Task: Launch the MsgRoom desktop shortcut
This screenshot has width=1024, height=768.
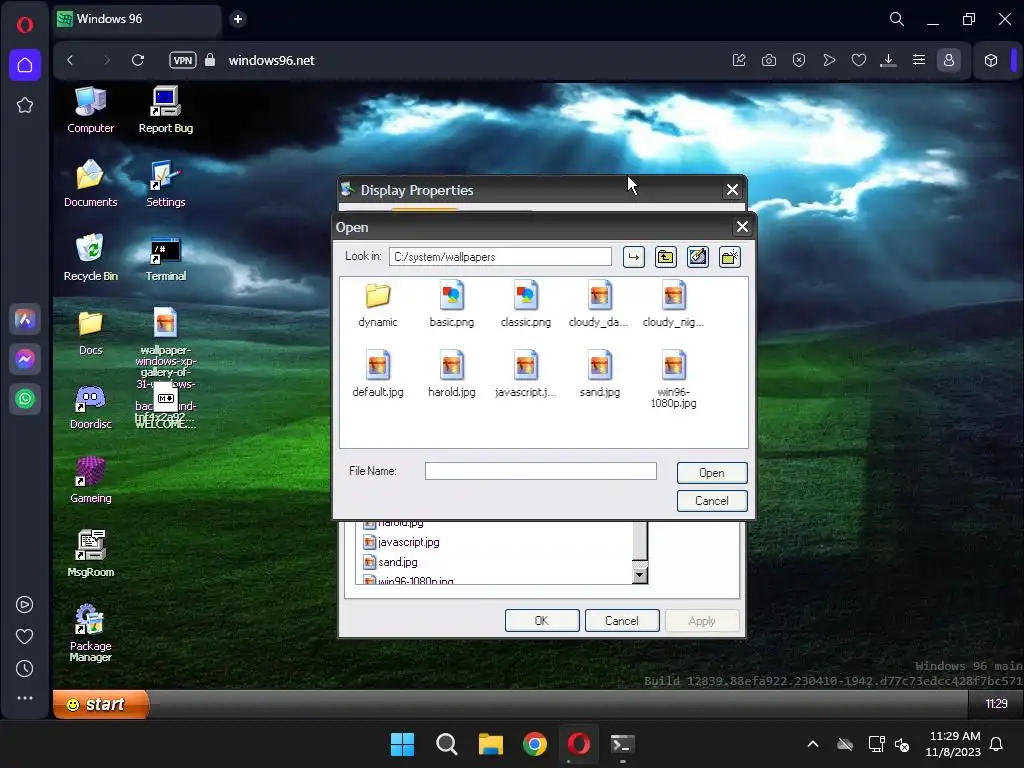Action: 90,554
